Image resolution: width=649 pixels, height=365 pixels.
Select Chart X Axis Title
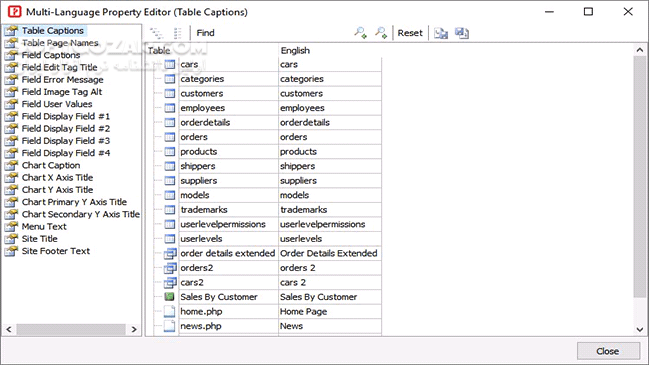click(x=58, y=178)
